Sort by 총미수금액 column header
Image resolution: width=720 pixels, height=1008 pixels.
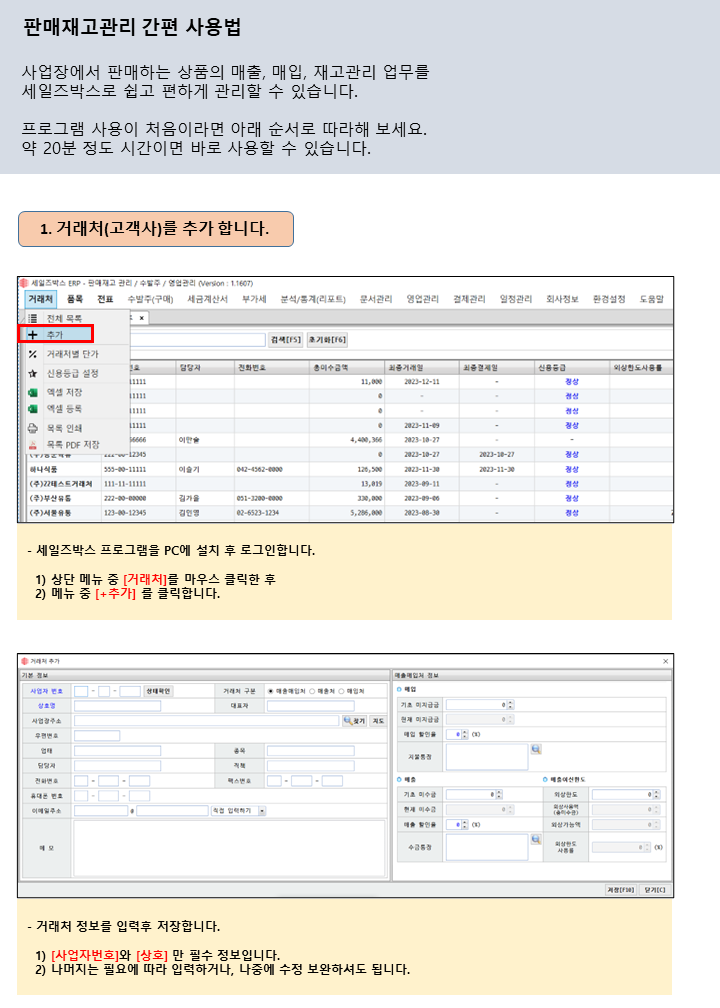pyautogui.click(x=347, y=368)
